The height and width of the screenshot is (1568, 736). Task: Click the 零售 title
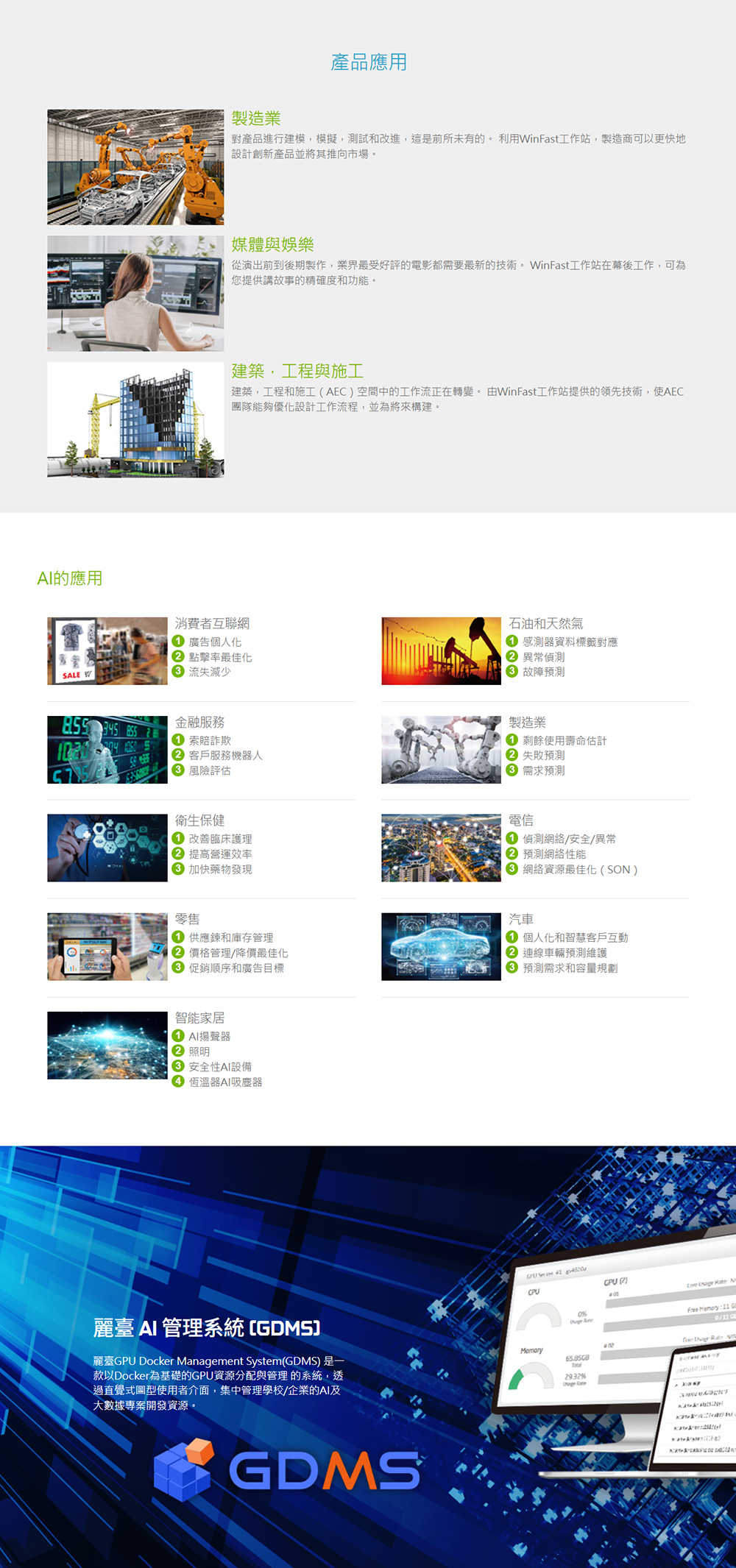tap(187, 919)
